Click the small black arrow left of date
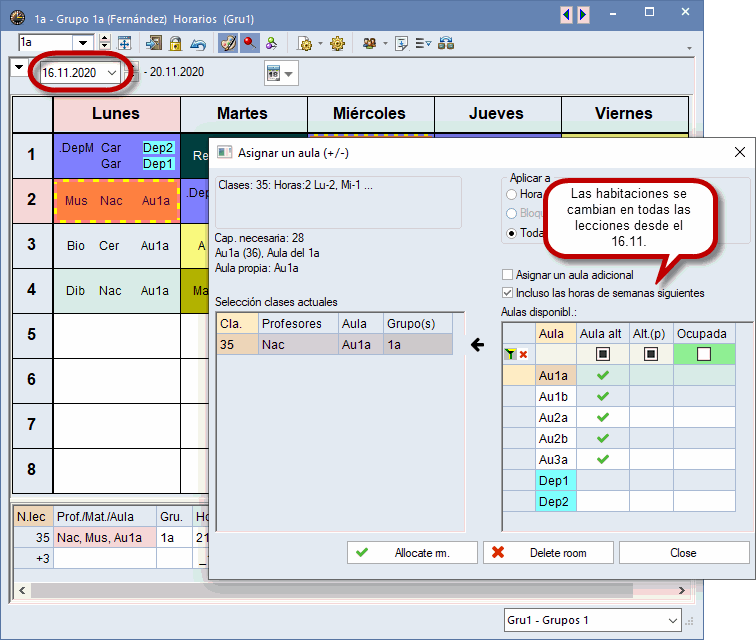Viewport: 756px width, 640px height. click(x=19, y=67)
